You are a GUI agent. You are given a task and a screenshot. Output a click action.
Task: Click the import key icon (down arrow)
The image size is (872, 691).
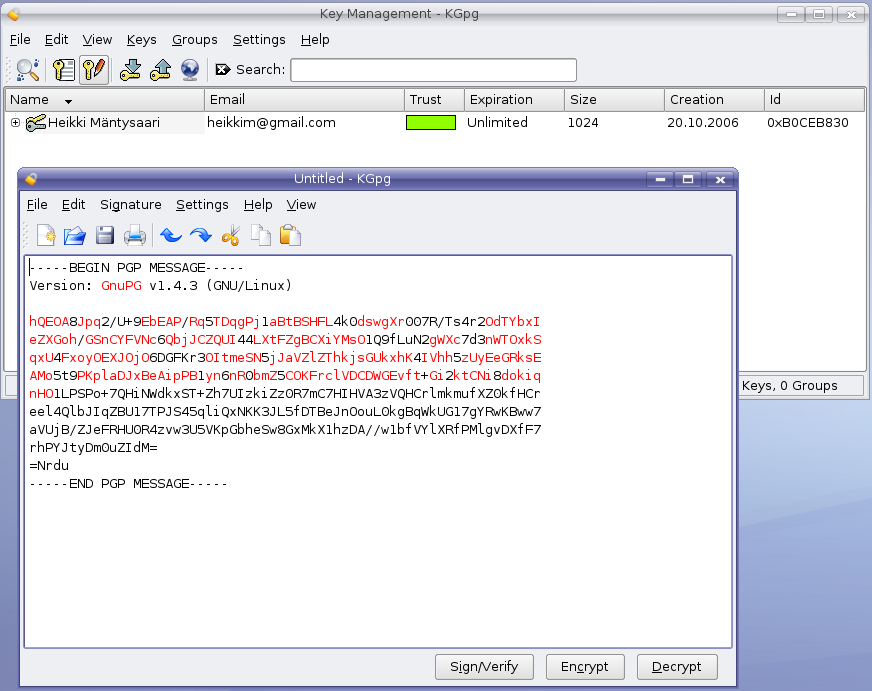(130, 70)
